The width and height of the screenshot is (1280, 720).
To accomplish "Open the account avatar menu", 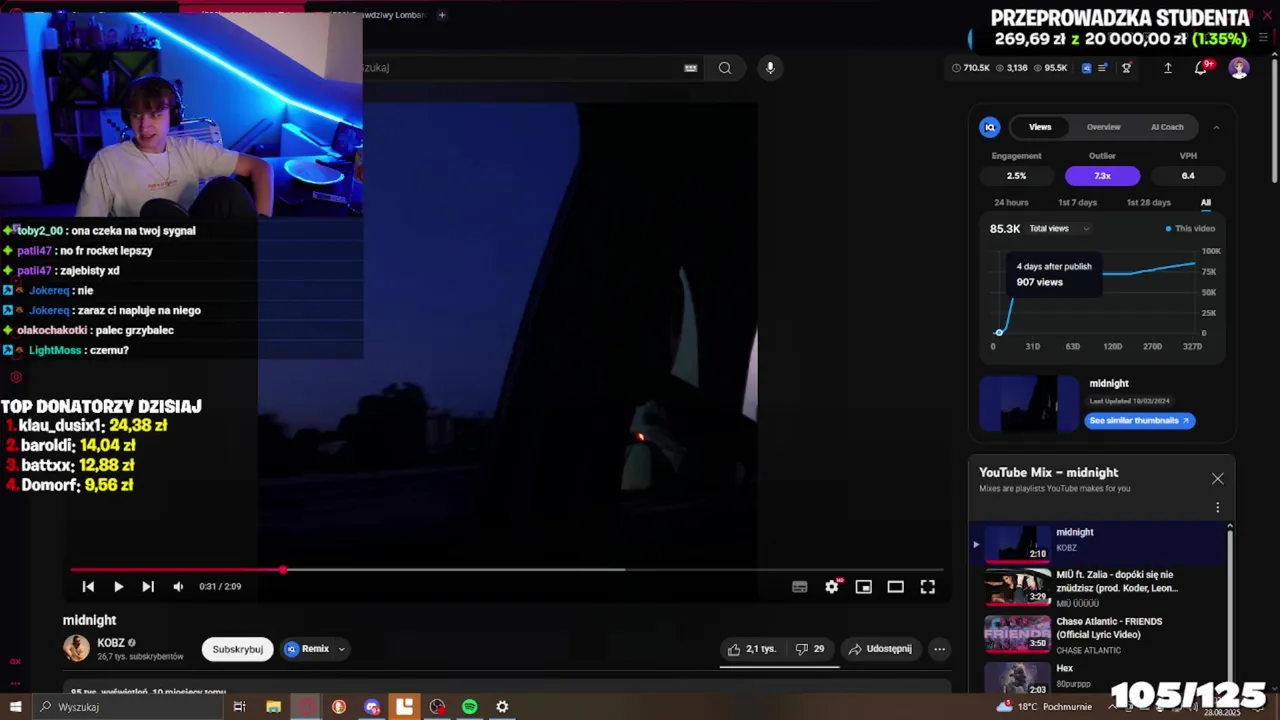I will point(1239,68).
